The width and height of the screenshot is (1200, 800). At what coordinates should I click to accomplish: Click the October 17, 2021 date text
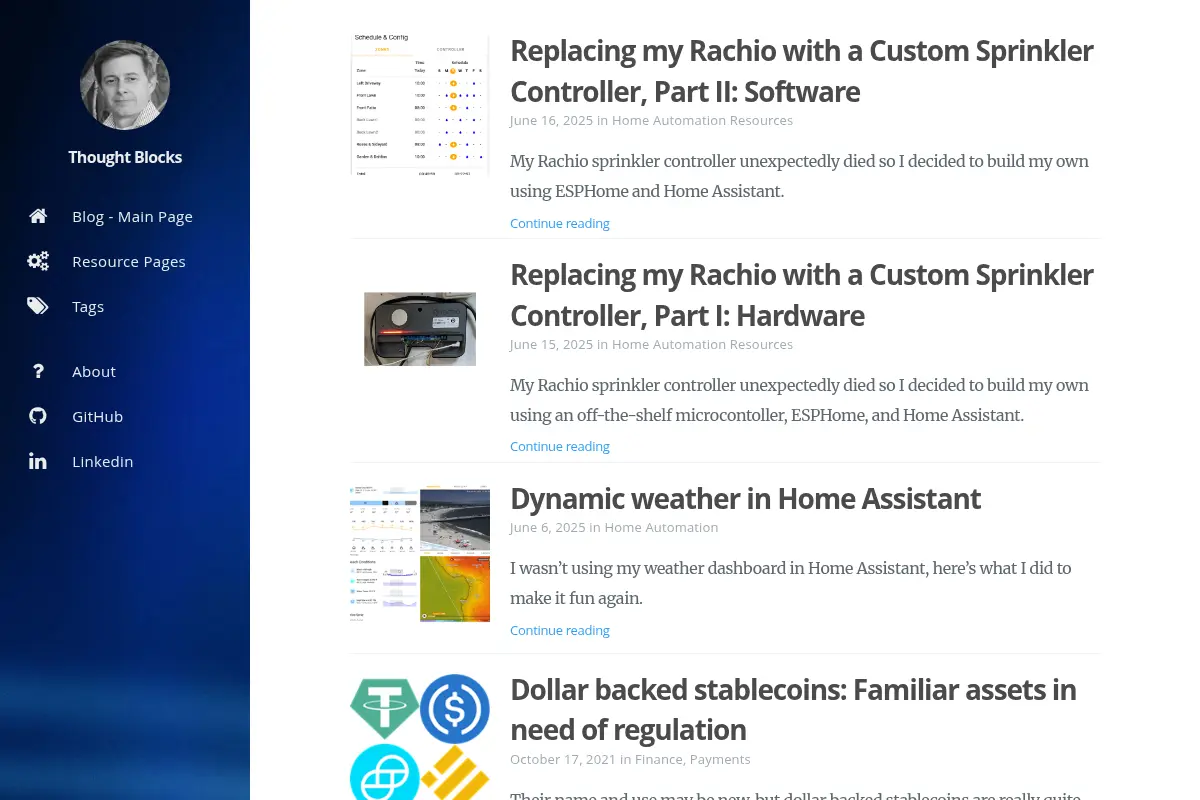tap(563, 759)
